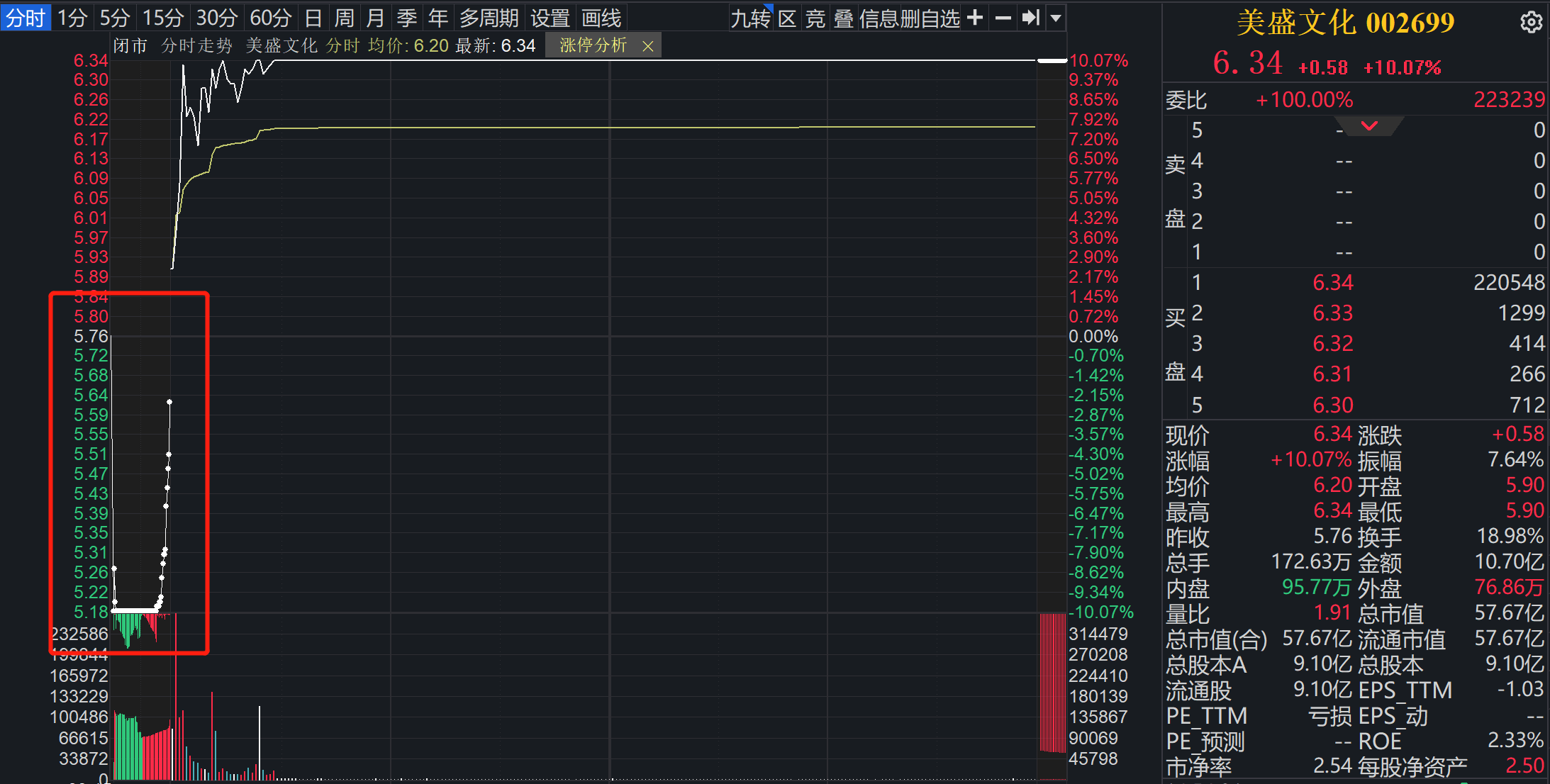The width and height of the screenshot is (1550, 784).
Task: Switch to the 日 daily chart tab
Action: [x=313, y=18]
